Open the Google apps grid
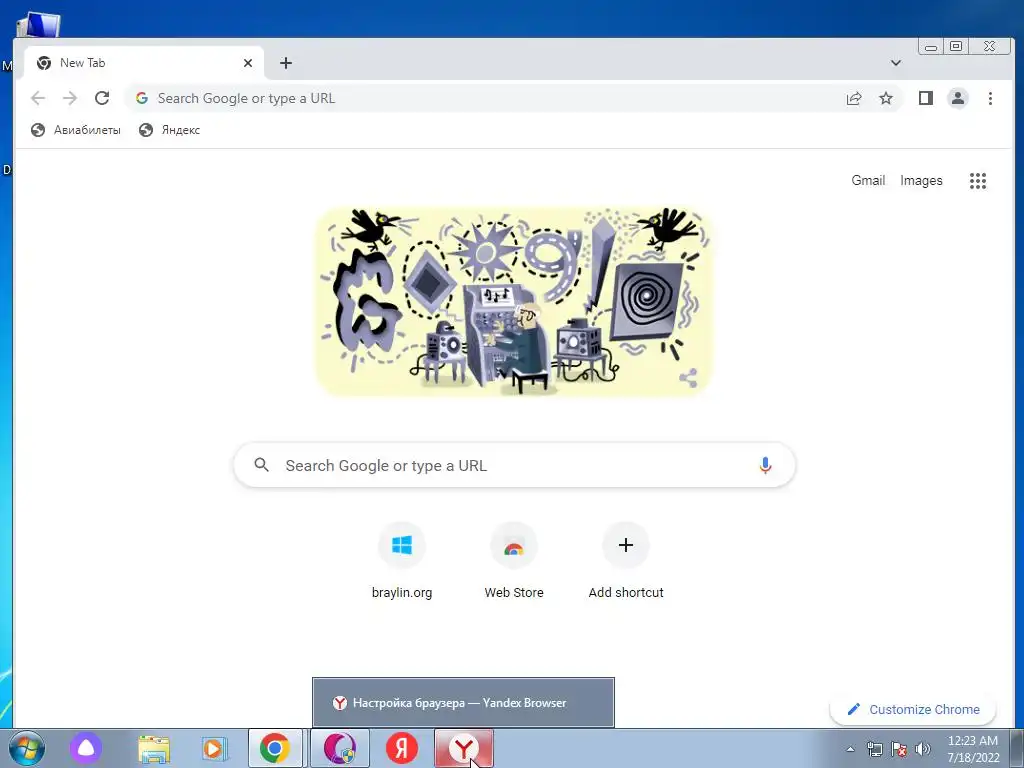Viewport: 1024px width, 768px height. [x=978, y=181]
